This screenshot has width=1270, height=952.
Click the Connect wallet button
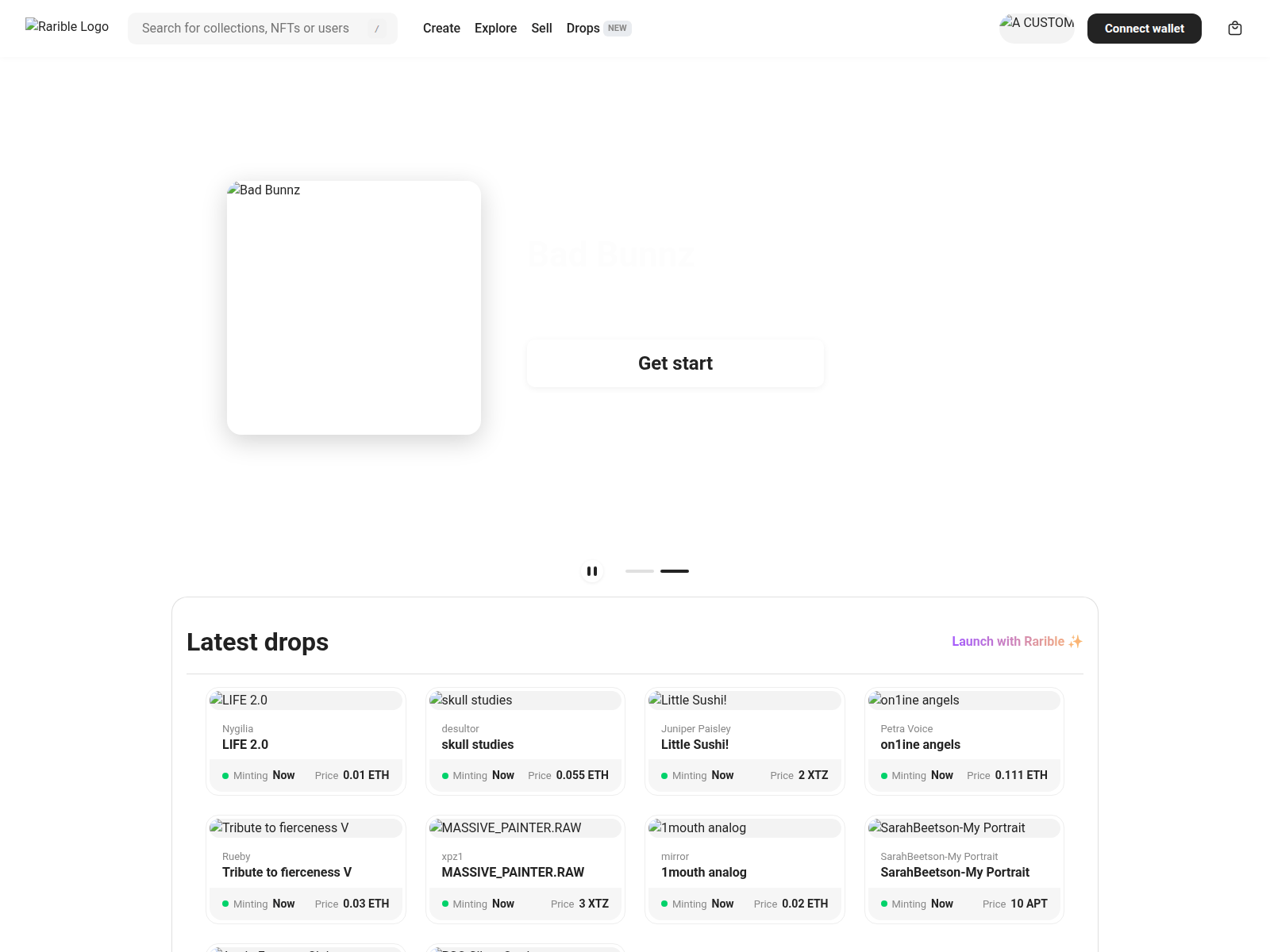click(1145, 29)
